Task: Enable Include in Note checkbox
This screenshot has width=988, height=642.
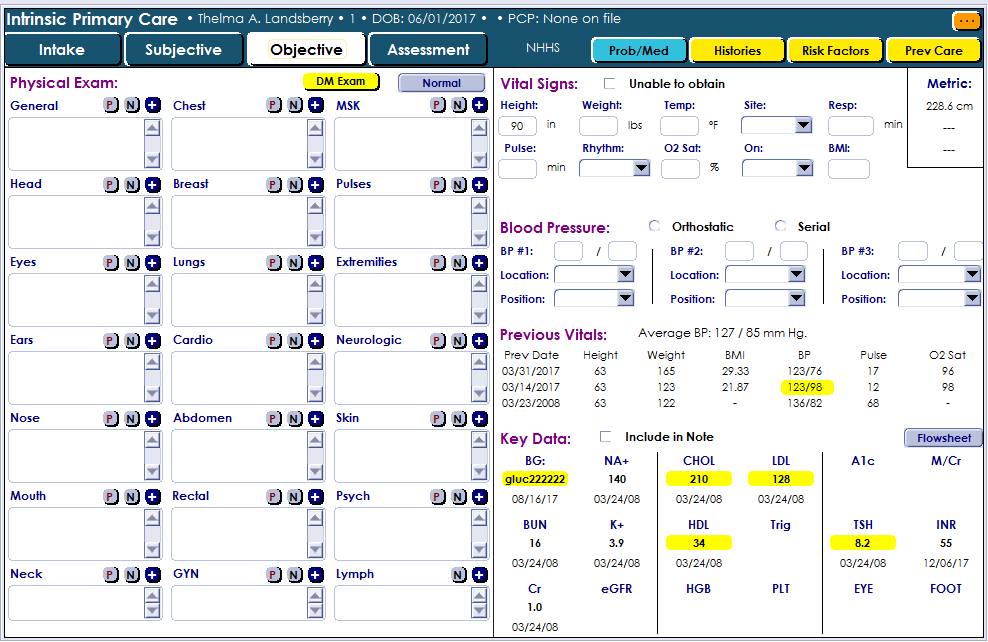Action: click(x=605, y=437)
